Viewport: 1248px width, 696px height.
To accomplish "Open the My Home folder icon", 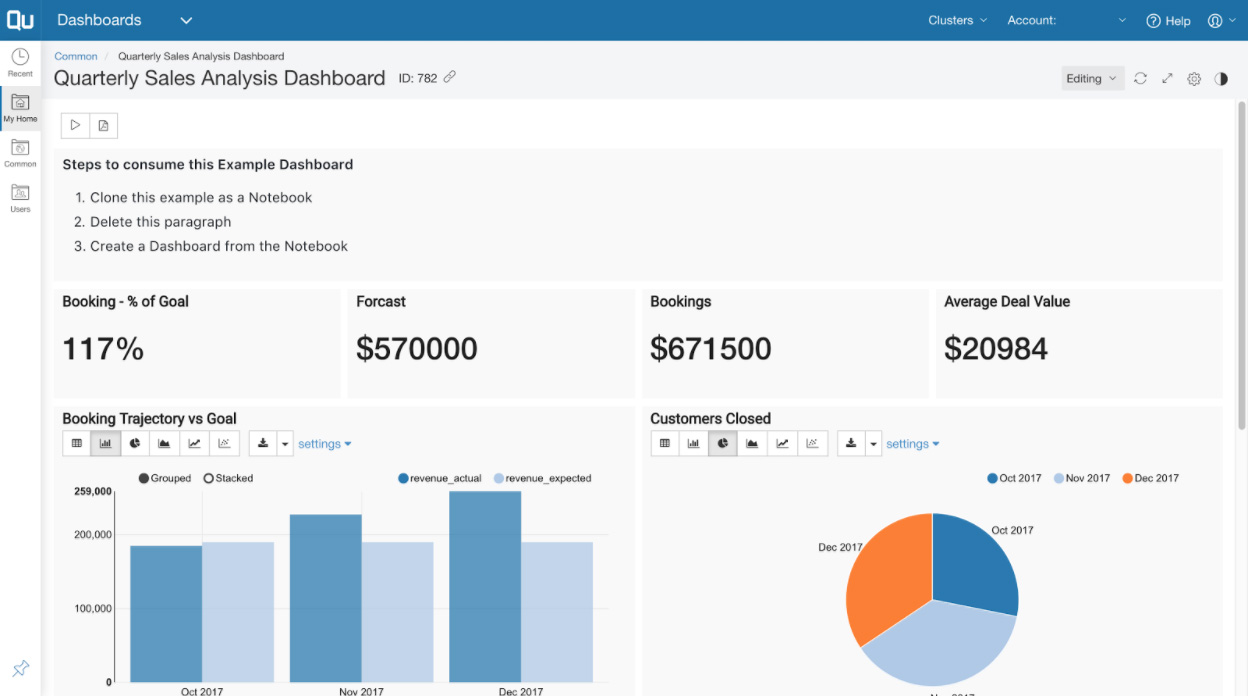I will 20,108.
